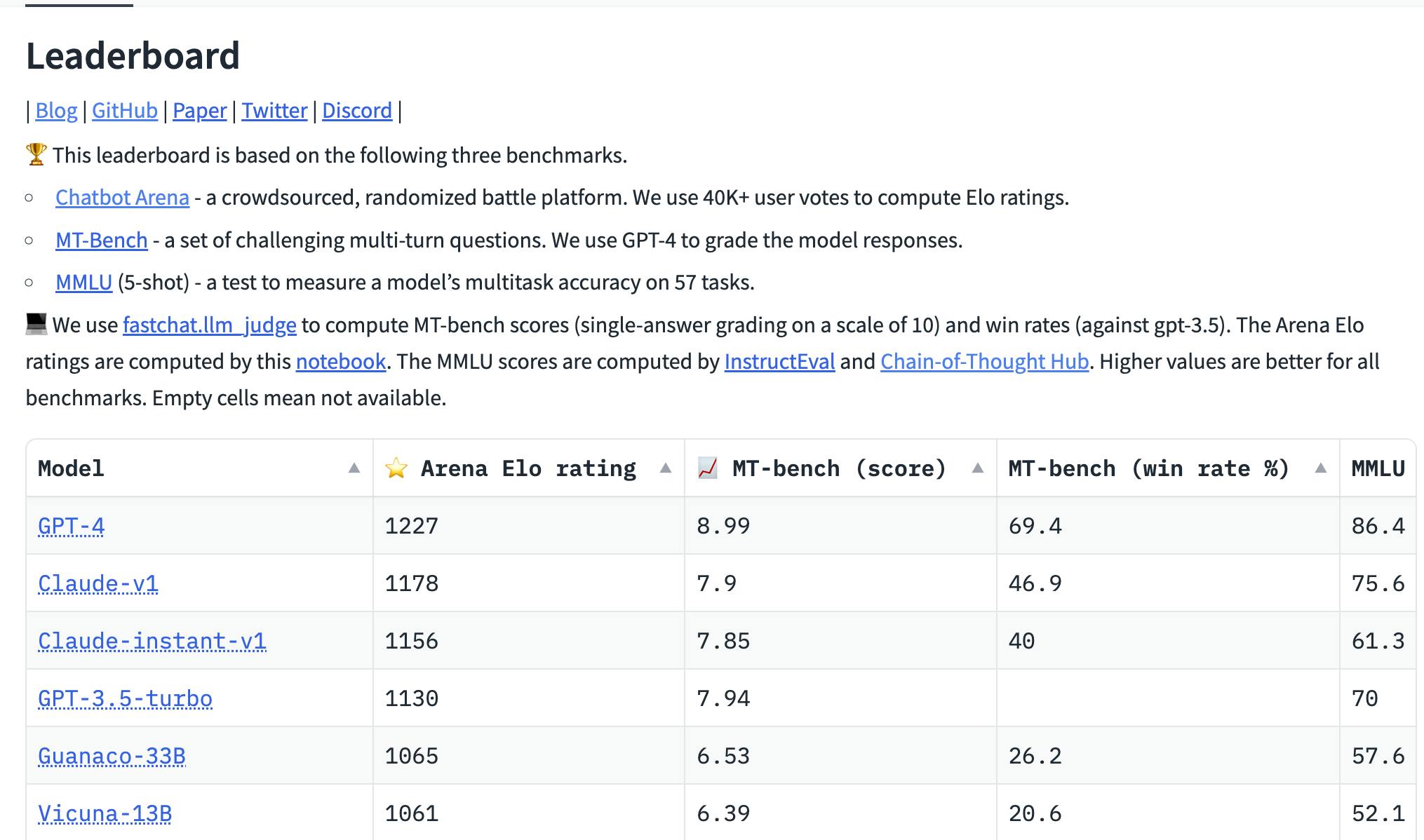The height and width of the screenshot is (840, 1424).
Task: Open the Paper link
Action: pyautogui.click(x=199, y=111)
